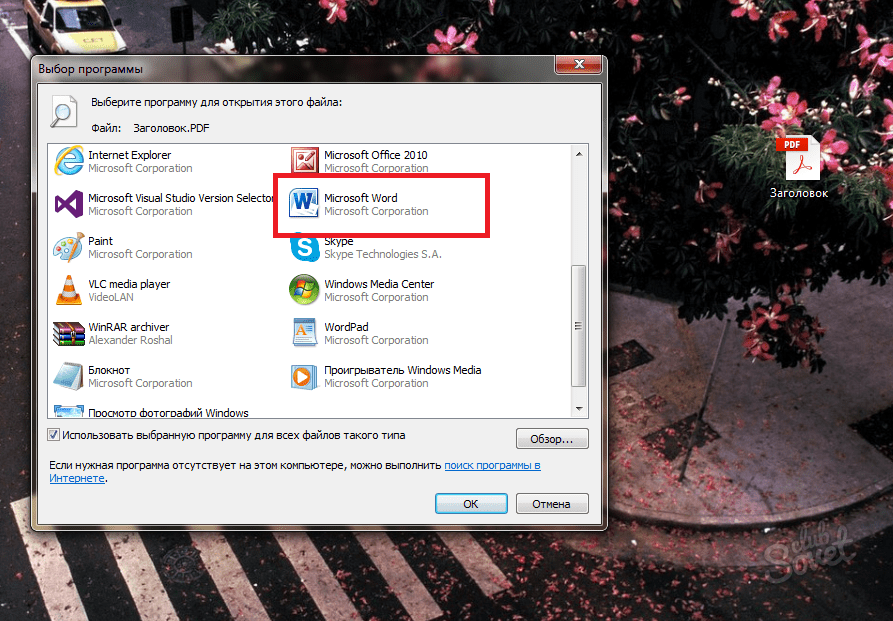This screenshot has width=893, height=621.
Task: Select the Просмотр фотографий Windows label
Action: click(x=169, y=412)
